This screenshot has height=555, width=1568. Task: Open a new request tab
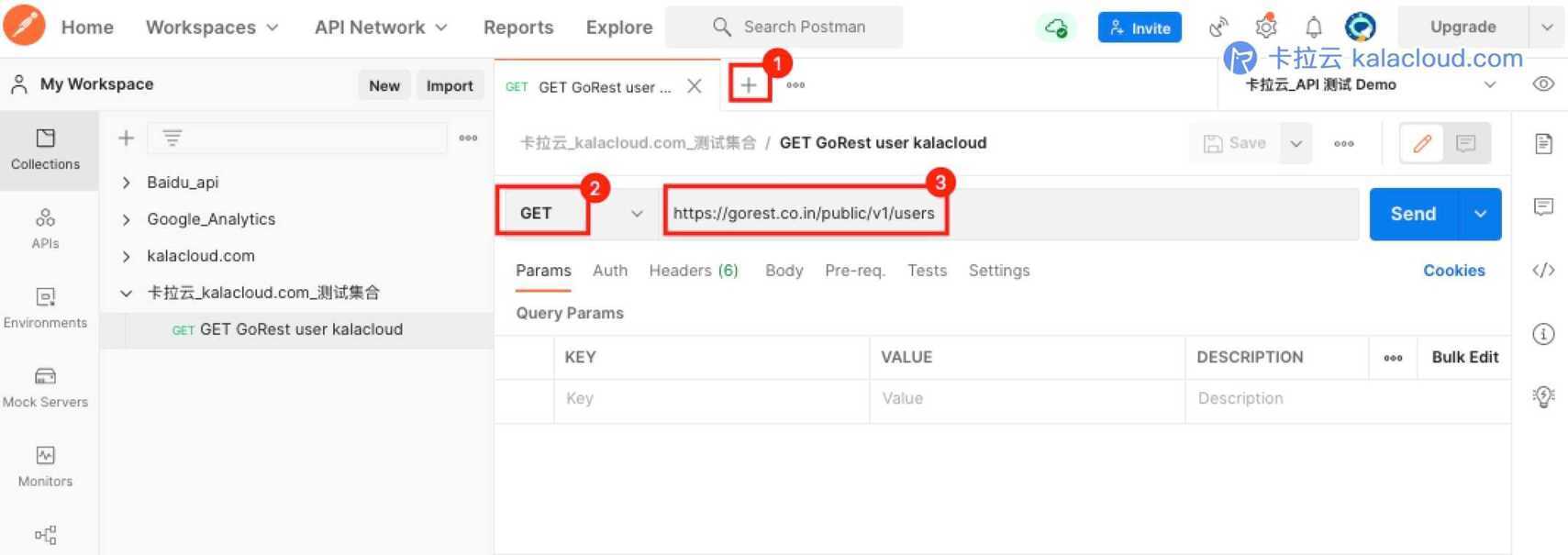coord(749,85)
